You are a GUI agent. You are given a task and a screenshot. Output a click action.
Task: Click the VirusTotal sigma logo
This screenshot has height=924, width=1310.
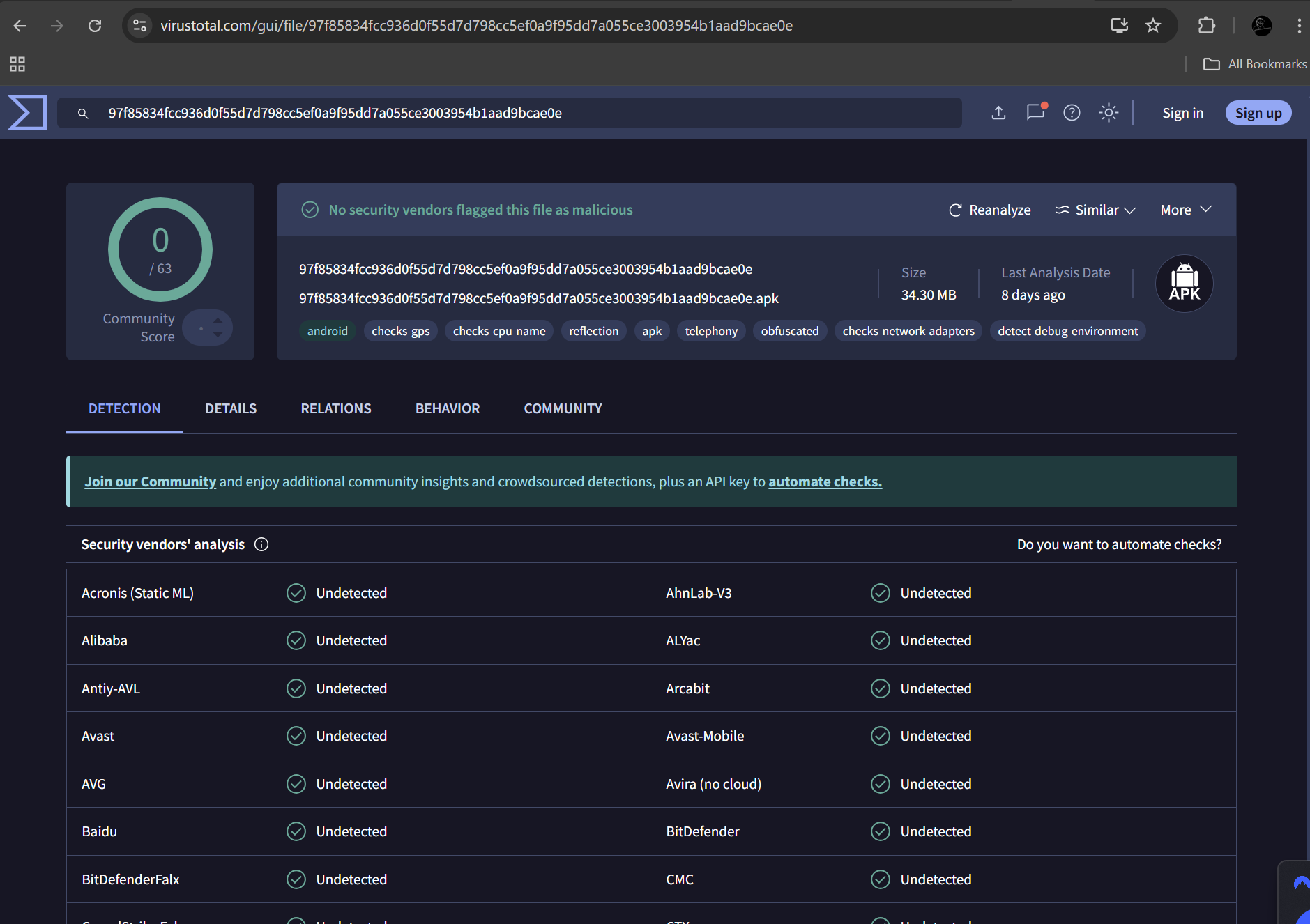(27, 112)
